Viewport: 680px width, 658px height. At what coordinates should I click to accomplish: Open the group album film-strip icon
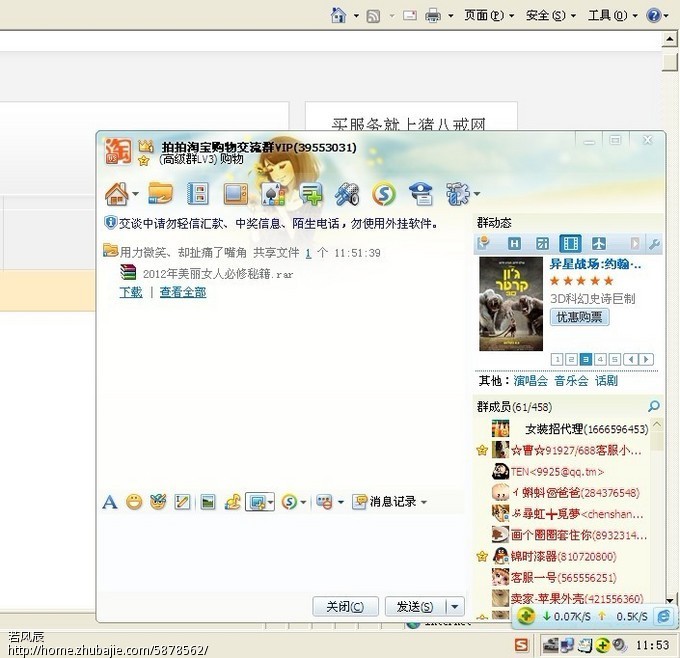[x=197, y=193]
